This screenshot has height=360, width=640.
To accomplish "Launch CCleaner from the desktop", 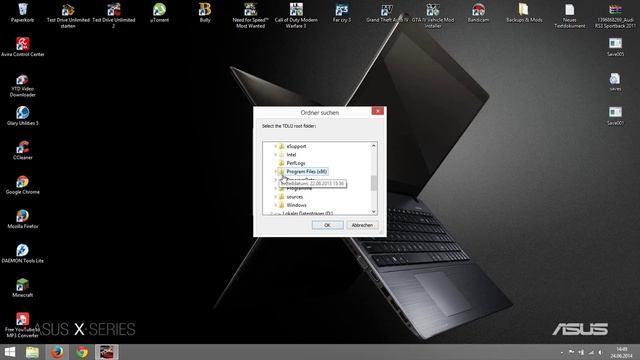I will 22,150.
